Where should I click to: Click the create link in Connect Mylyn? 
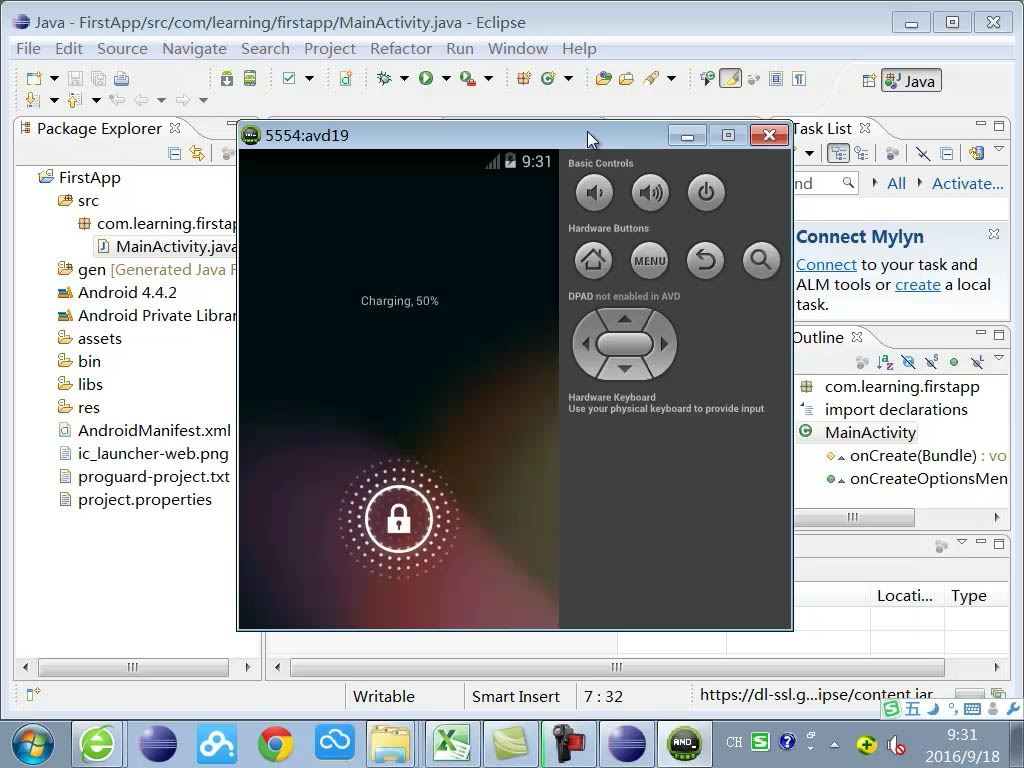click(918, 285)
